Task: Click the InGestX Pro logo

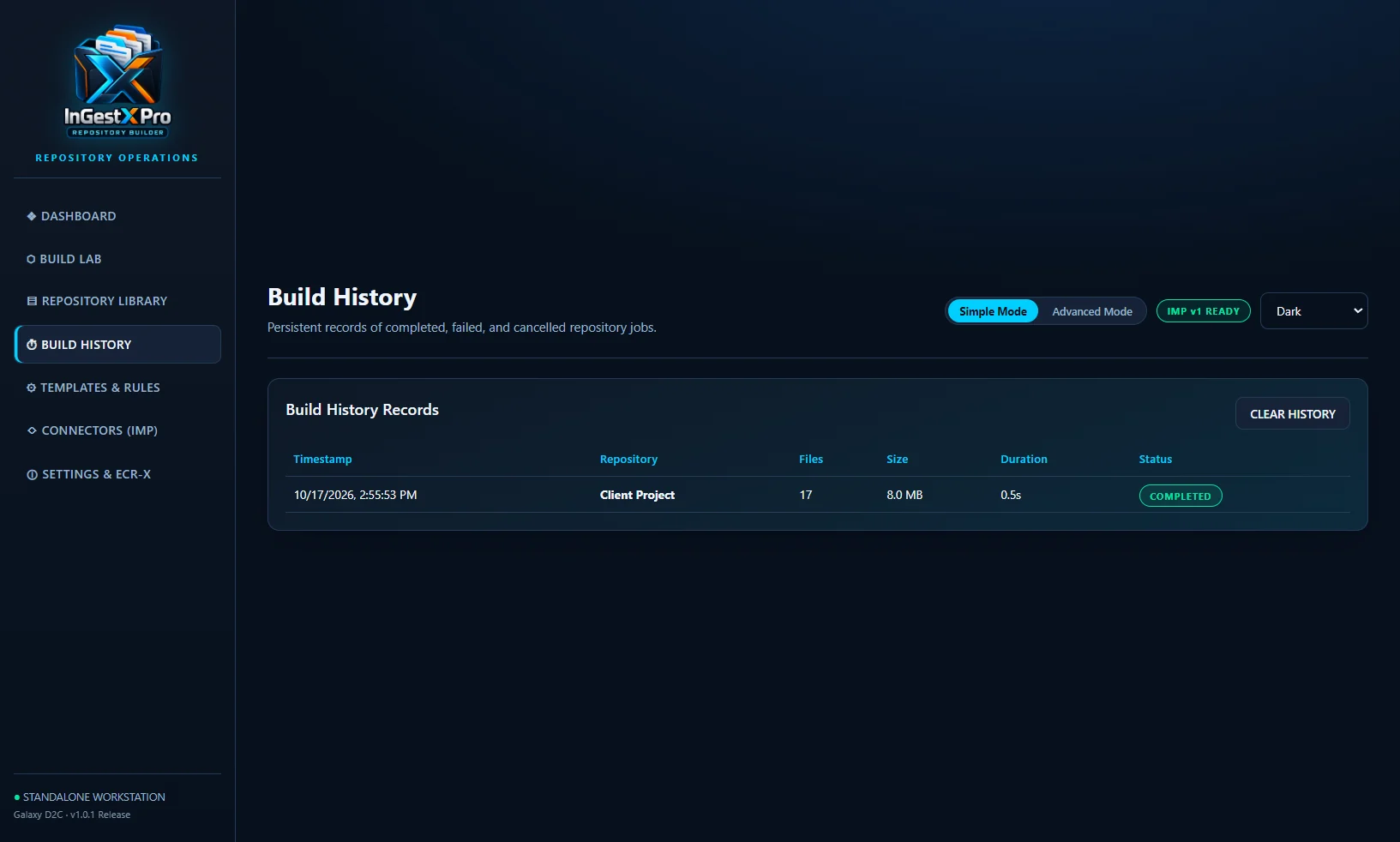Action: tap(117, 81)
